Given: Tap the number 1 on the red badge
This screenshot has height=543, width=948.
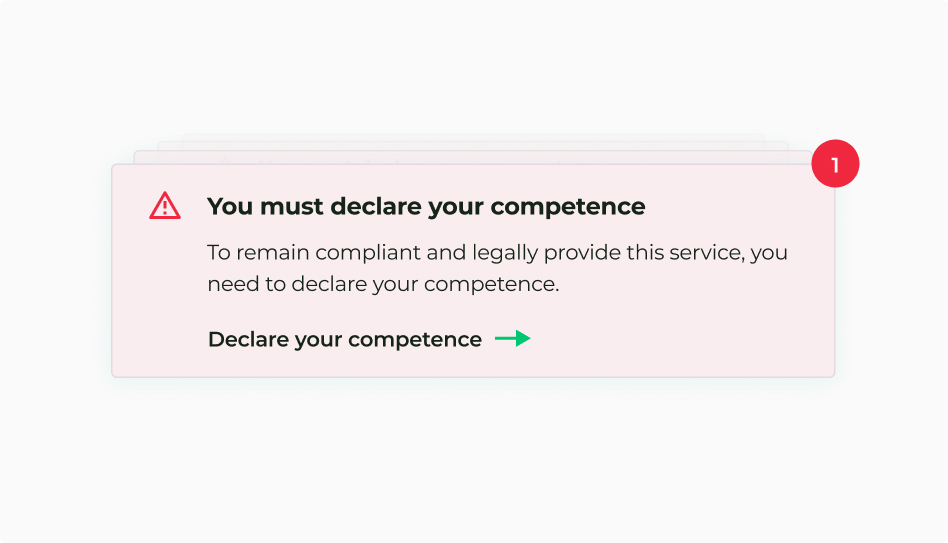Looking at the screenshot, I should click(x=835, y=164).
